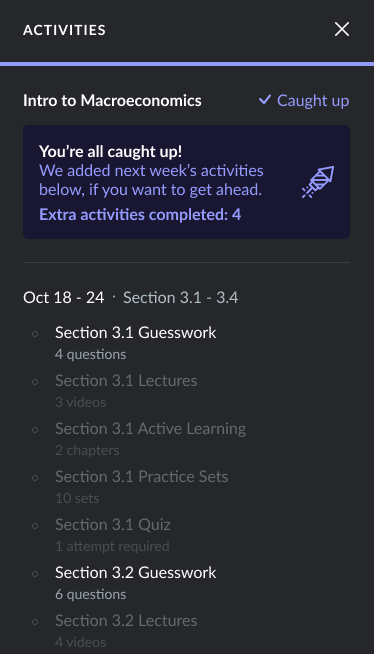Viewport: 374px width, 654px height.
Task: Click Extra activities completed: 4 text
Action: 140,214
